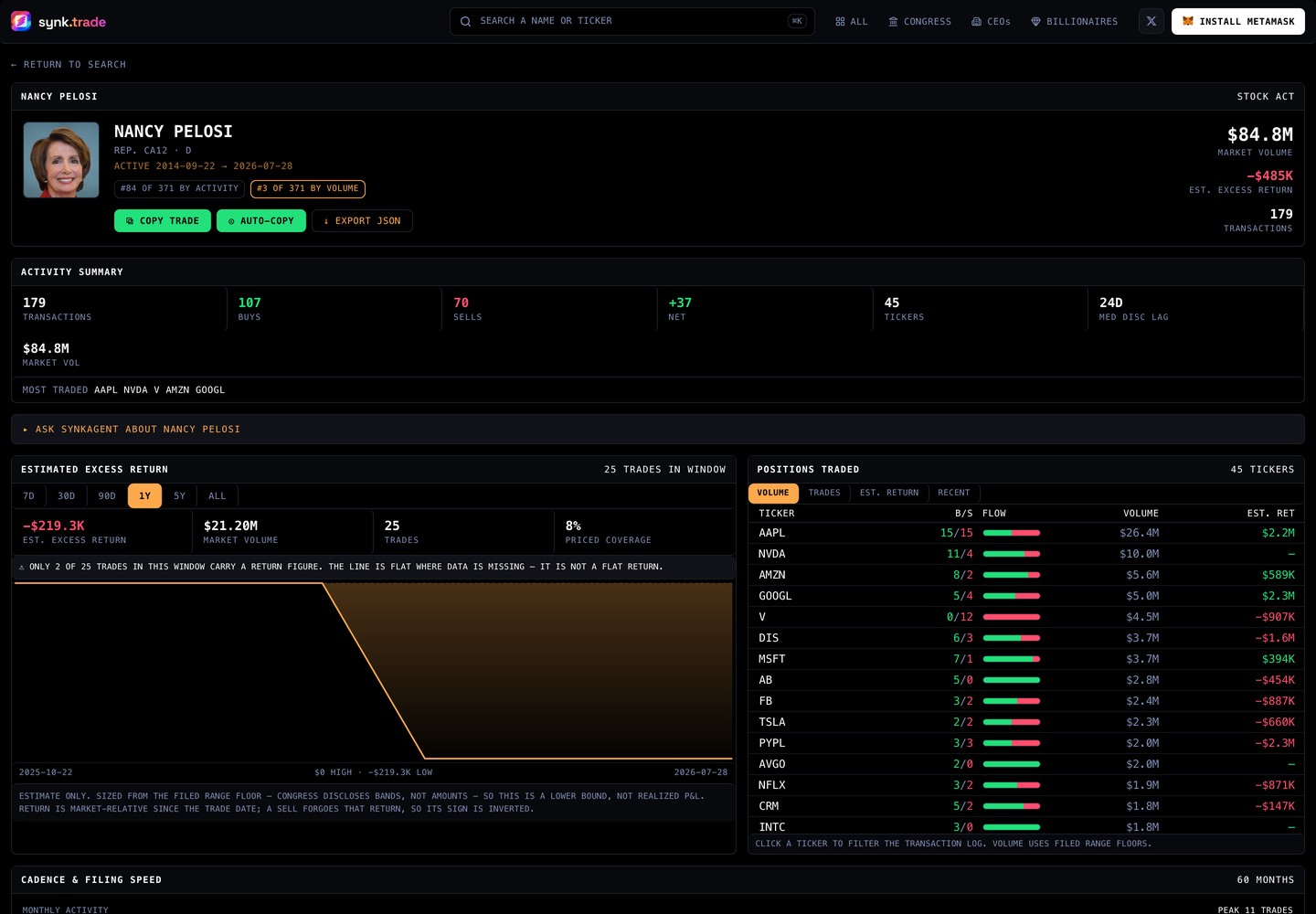Viewport: 1316px width, 914px height.
Task: Click the AAPL buy/sell flow bar
Action: point(1012,533)
